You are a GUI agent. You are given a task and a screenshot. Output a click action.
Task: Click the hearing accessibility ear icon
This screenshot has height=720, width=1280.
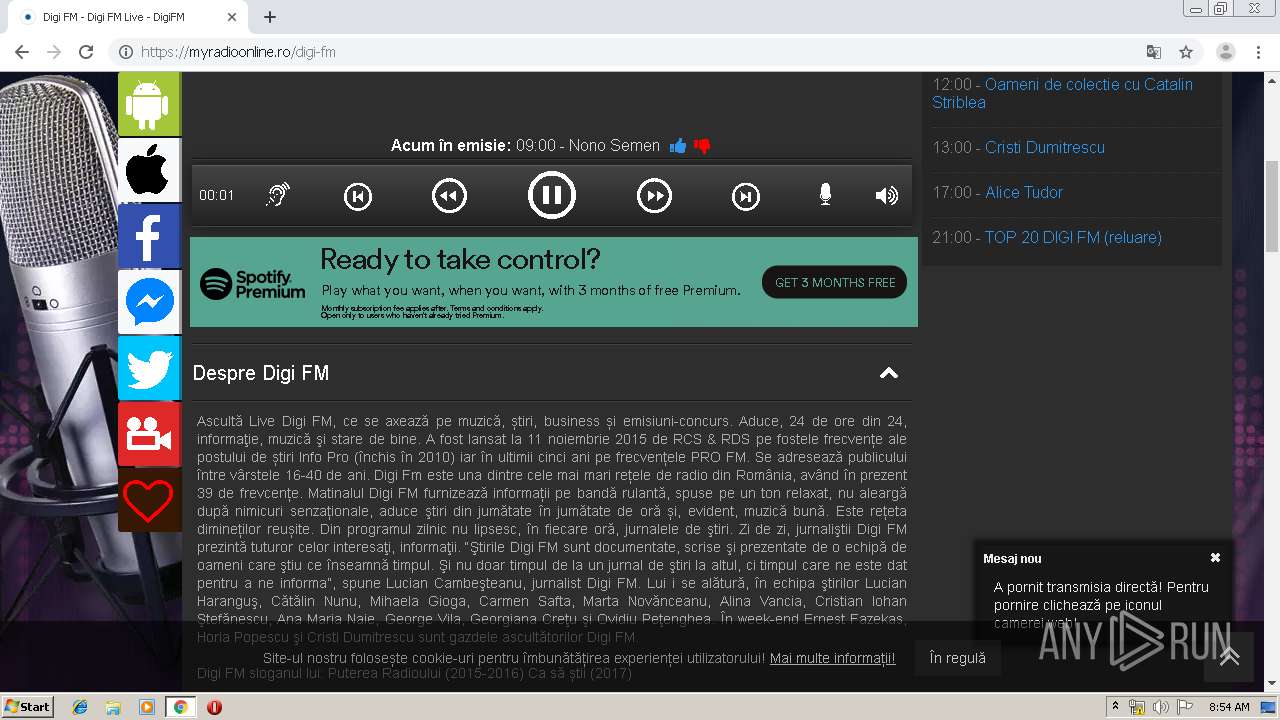(278, 195)
